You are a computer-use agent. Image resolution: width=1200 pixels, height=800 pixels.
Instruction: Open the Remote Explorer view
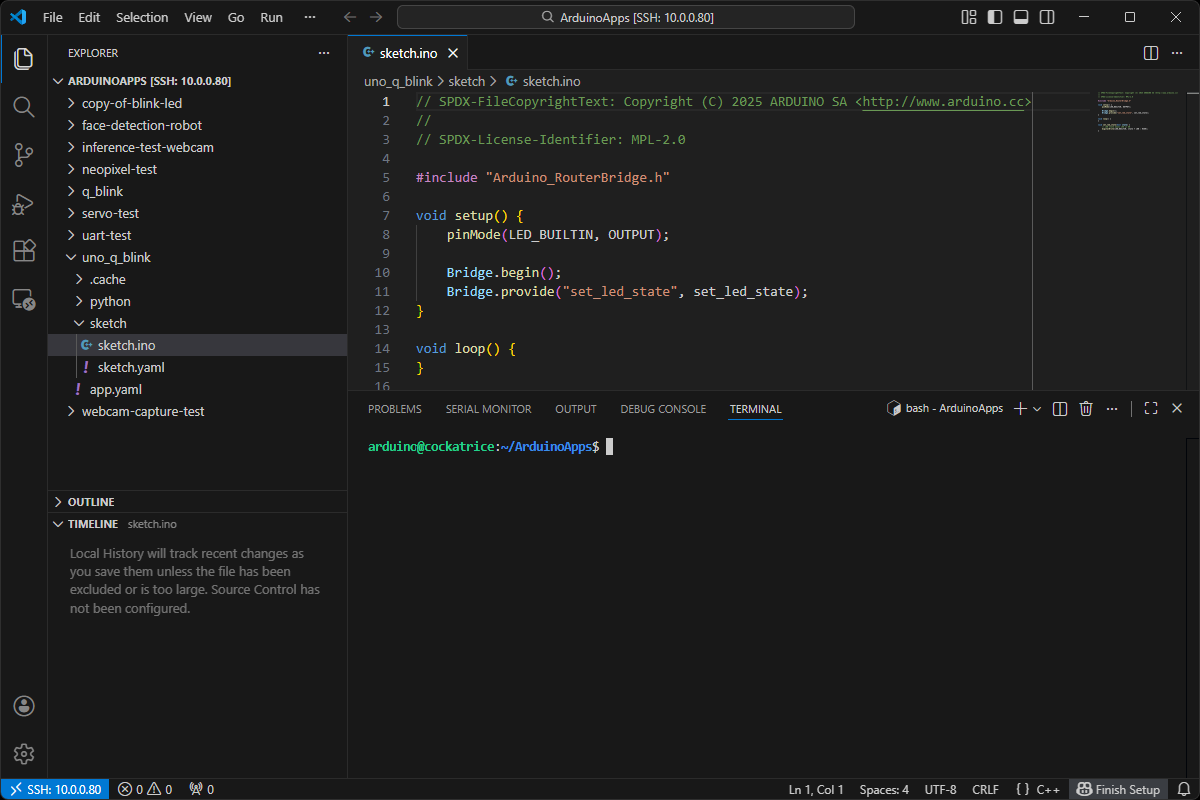(24, 299)
